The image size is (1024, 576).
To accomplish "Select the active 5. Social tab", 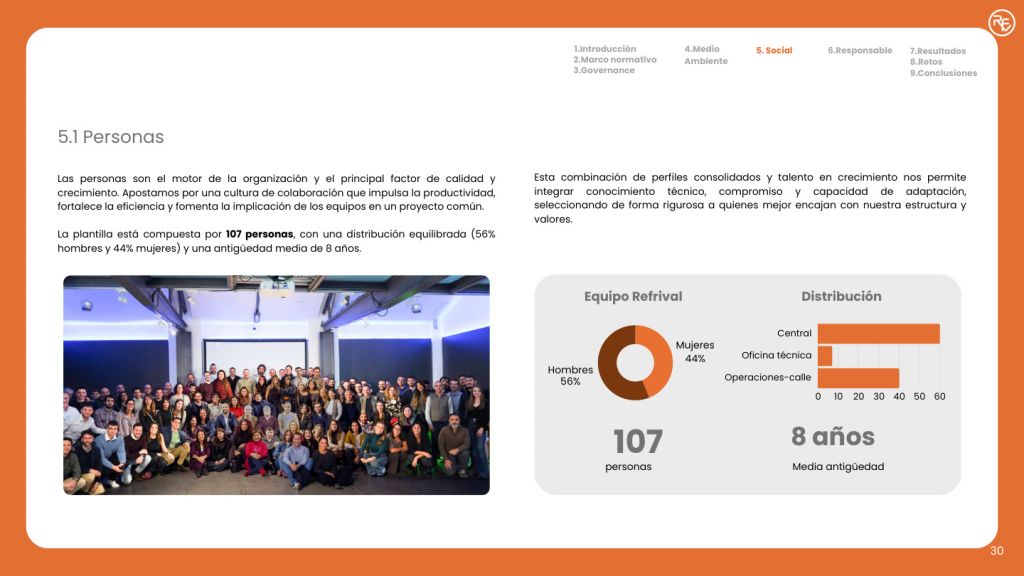I will coord(774,50).
